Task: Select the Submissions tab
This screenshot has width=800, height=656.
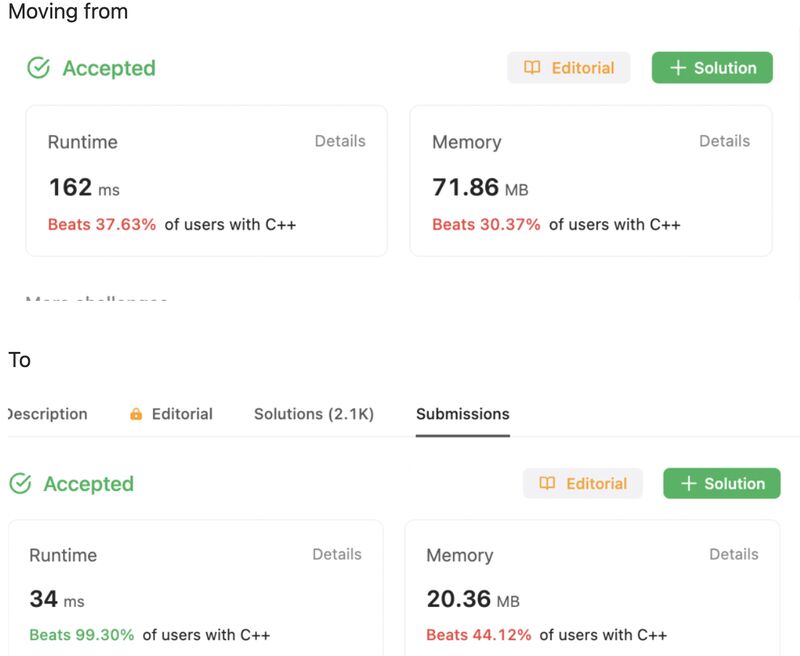Action: (463, 414)
